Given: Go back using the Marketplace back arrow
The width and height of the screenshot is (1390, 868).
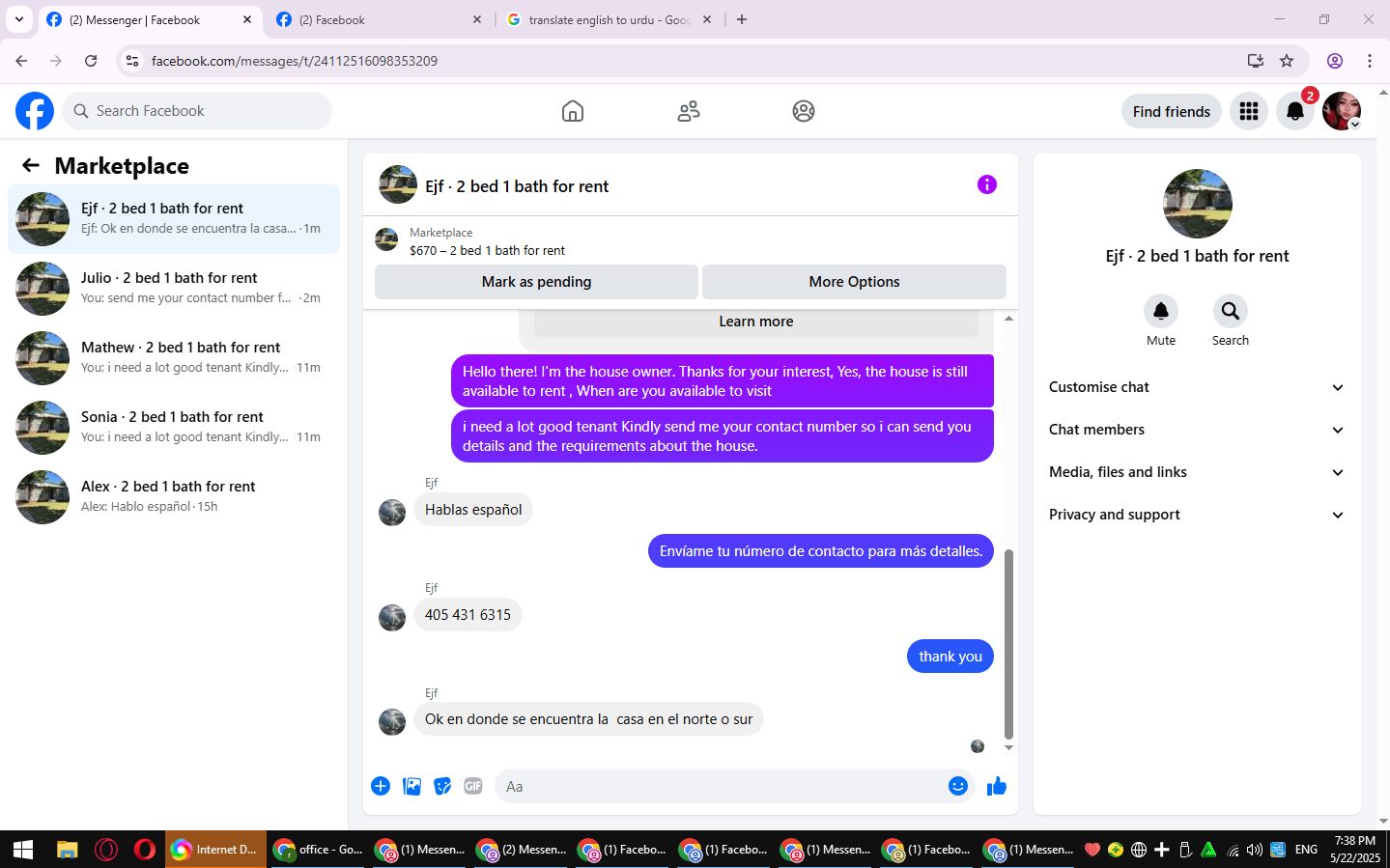Looking at the screenshot, I should [x=31, y=165].
